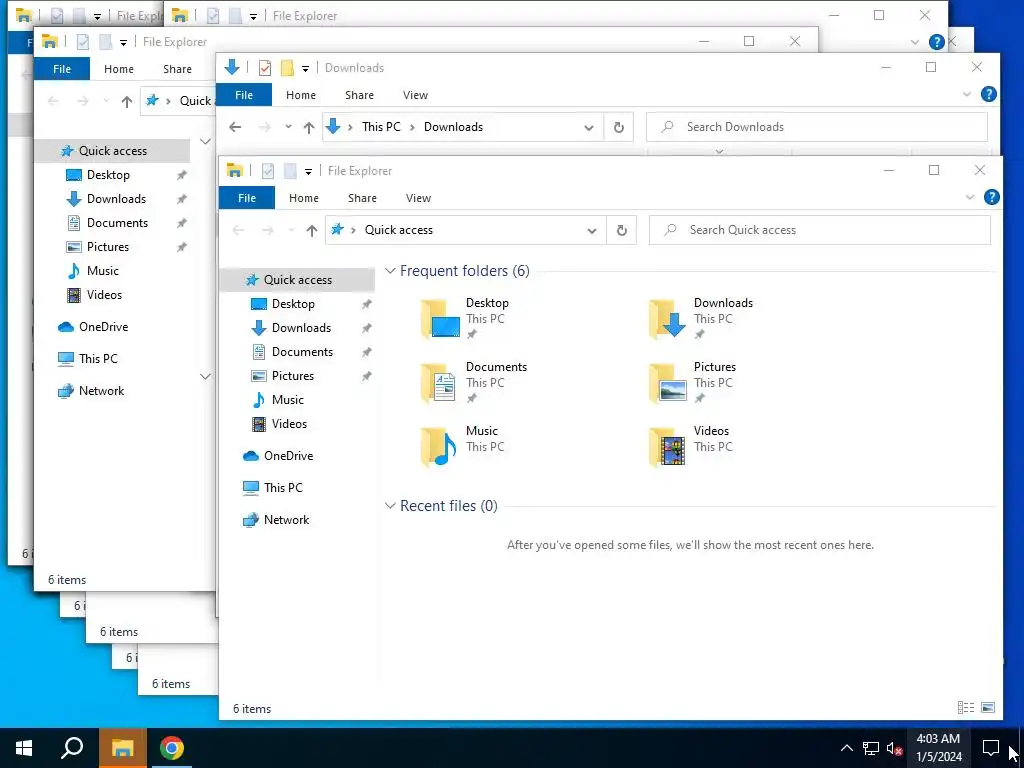This screenshot has width=1024, height=768.
Task: Customize Quick Access Toolbar in Downloads window
Action: pos(305,69)
